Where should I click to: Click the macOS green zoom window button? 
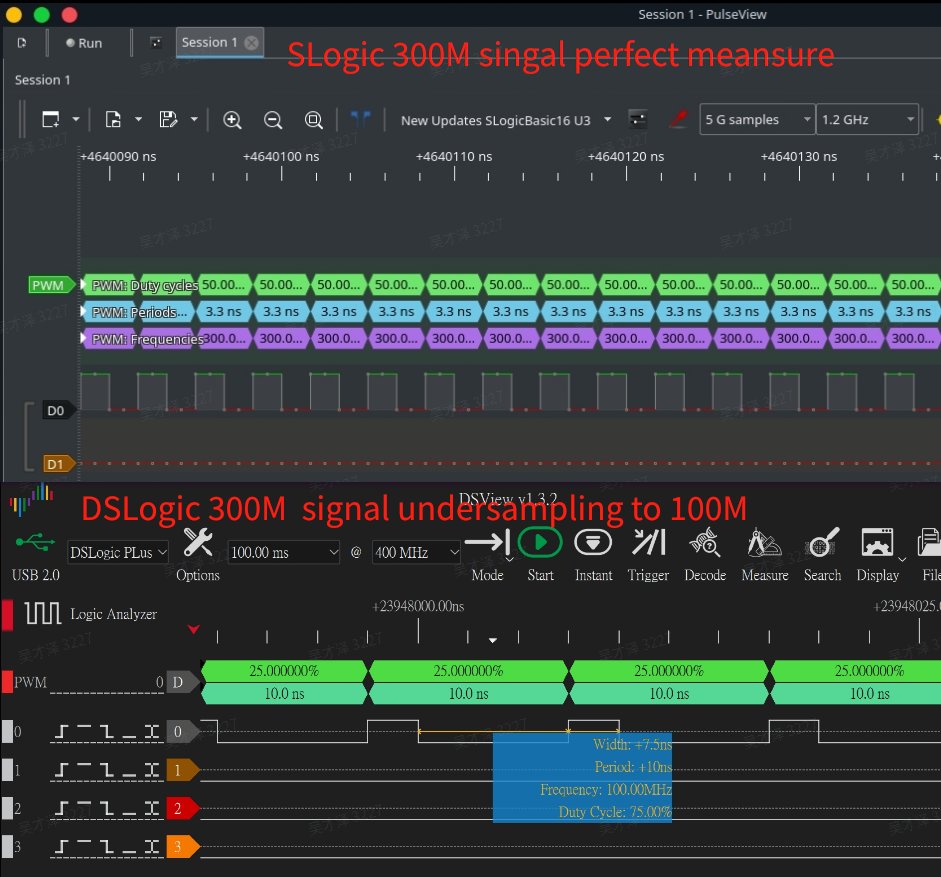(41, 14)
